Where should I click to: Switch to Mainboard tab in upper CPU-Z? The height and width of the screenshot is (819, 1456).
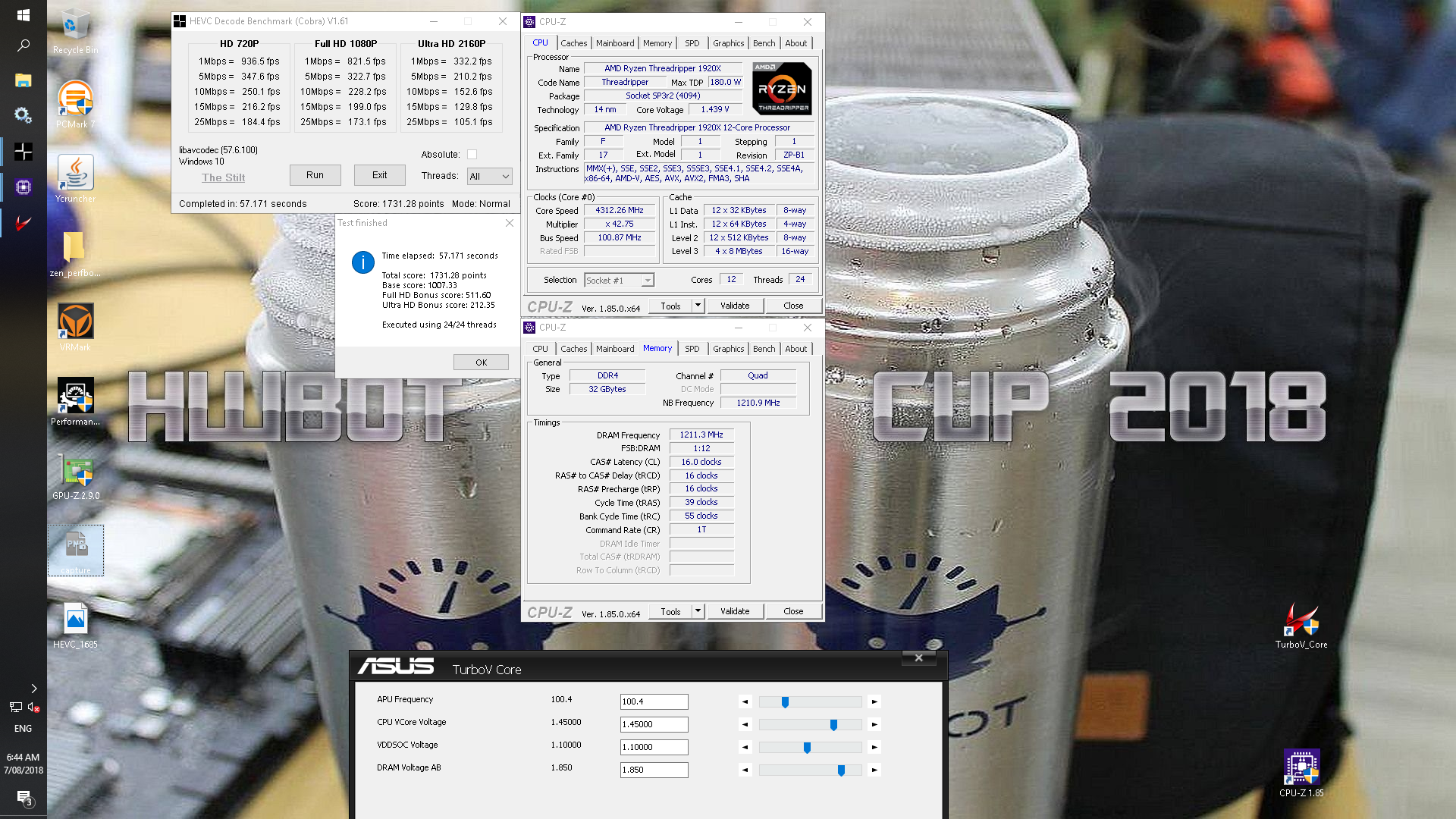615,43
